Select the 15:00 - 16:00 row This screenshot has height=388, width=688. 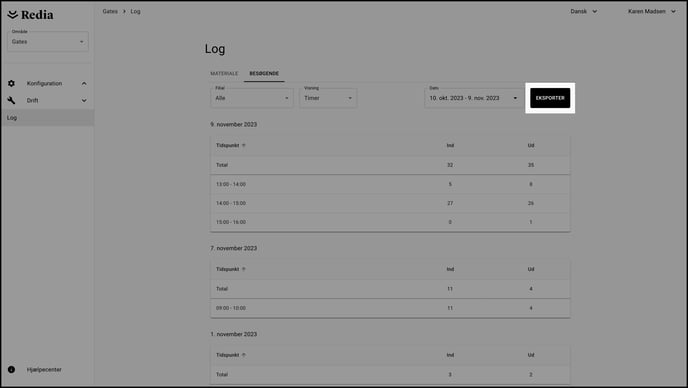(x=390, y=222)
